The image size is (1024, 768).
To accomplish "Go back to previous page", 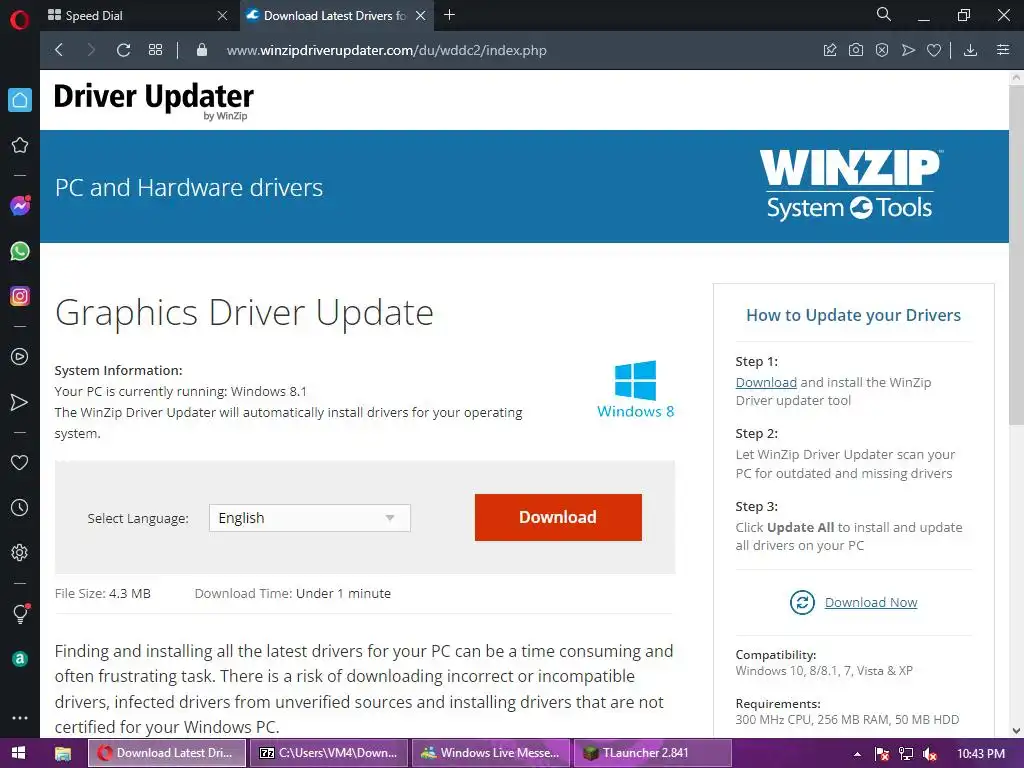I will pyautogui.click(x=59, y=50).
